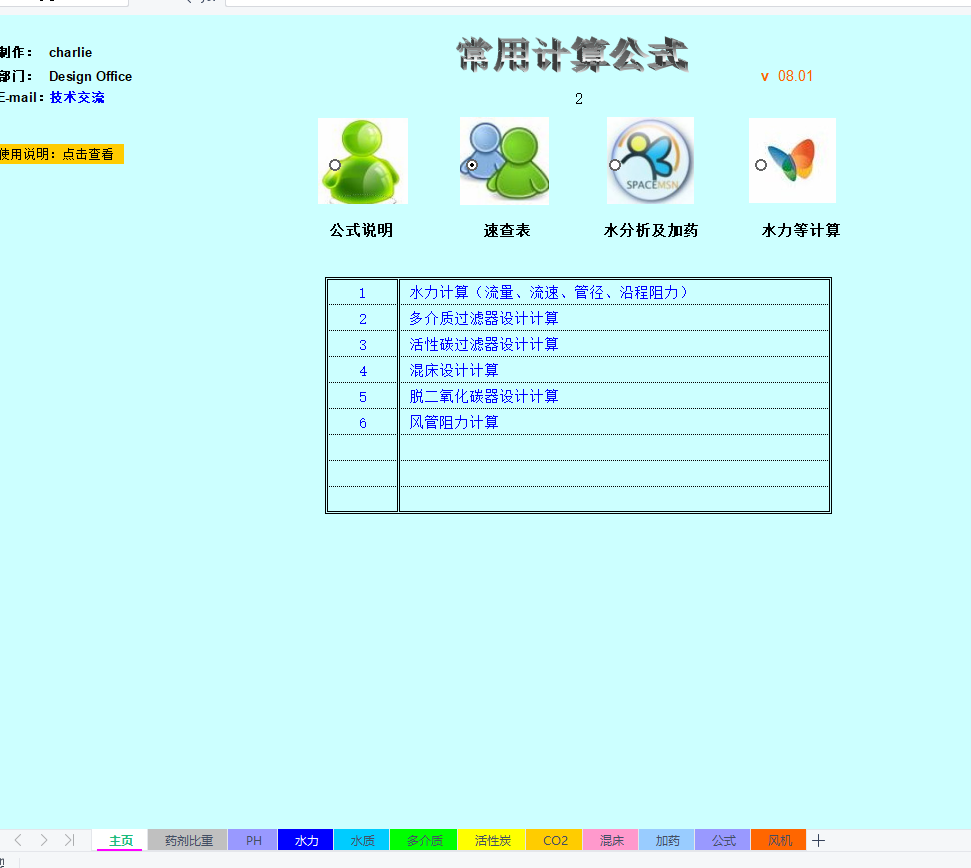The width and height of the screenshot is (971, 868).
Task: Switch to the 药剂比重 sheet tab
Action: [188, 840]
